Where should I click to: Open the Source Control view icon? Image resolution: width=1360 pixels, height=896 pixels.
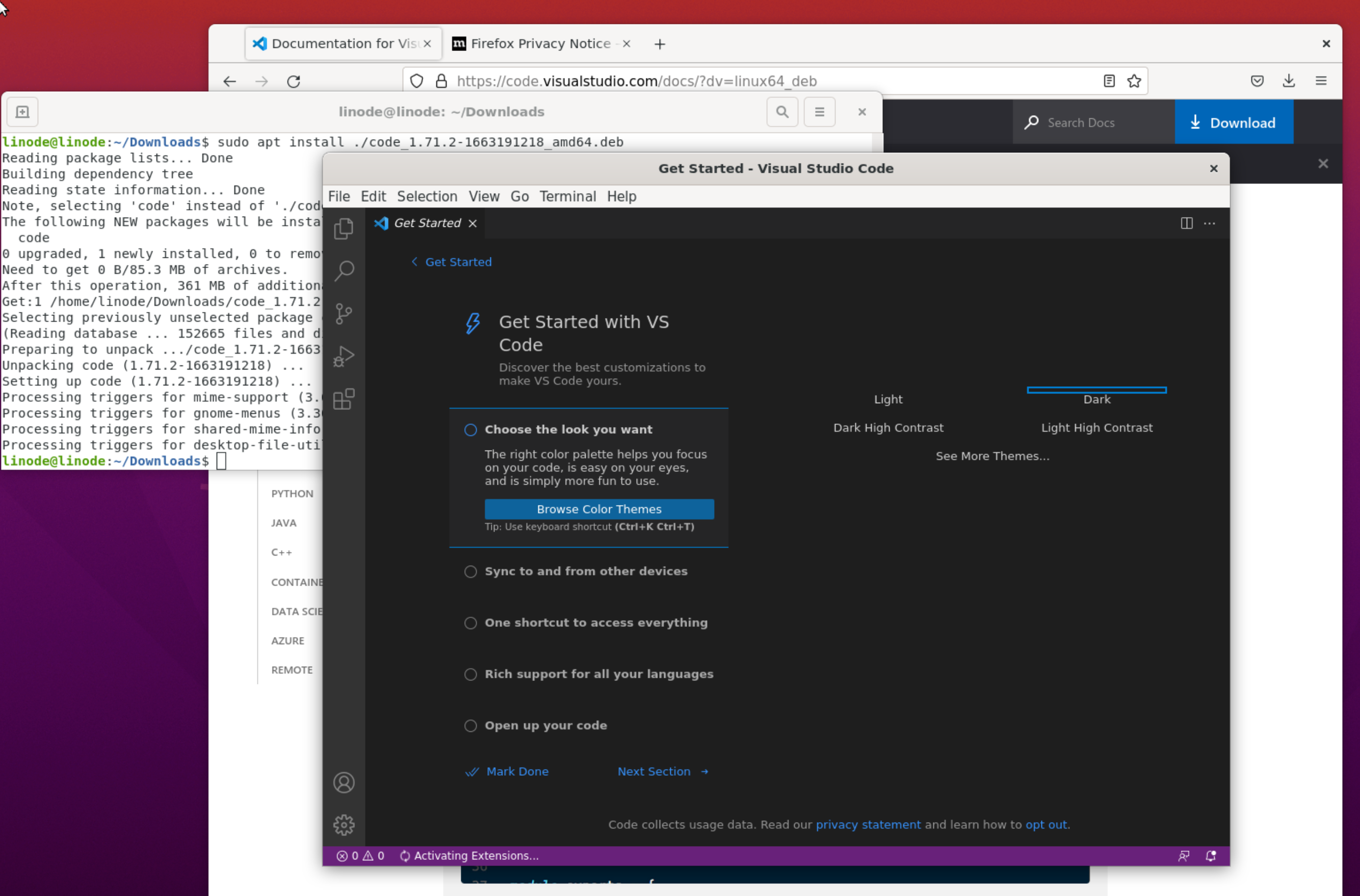click(344, 314)
